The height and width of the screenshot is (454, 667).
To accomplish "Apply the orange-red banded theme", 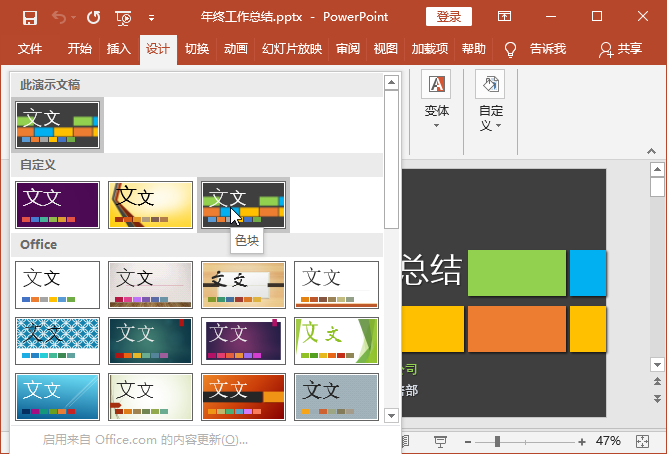I will (243, 397).
